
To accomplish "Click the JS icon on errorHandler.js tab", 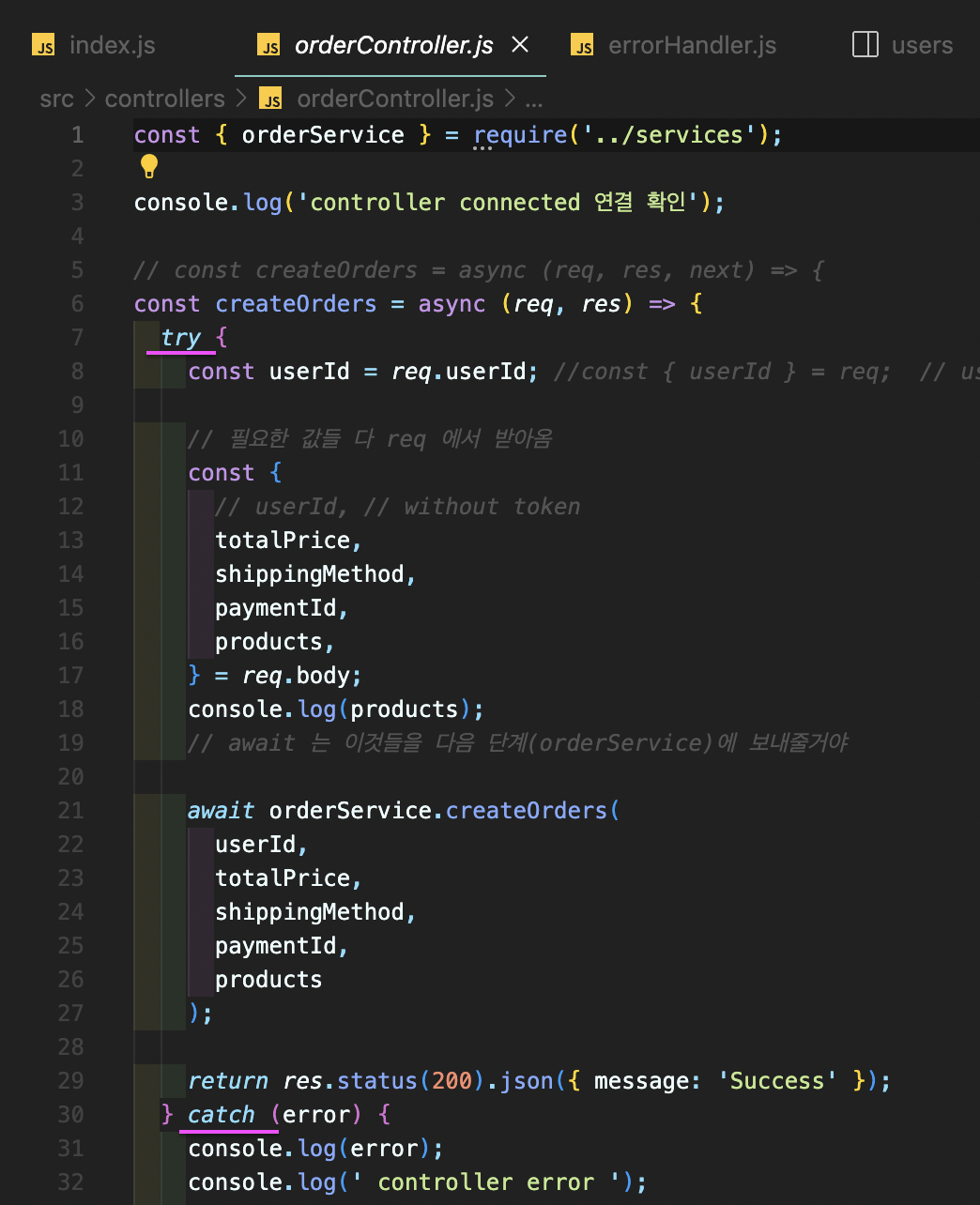I will coord(583,45).
